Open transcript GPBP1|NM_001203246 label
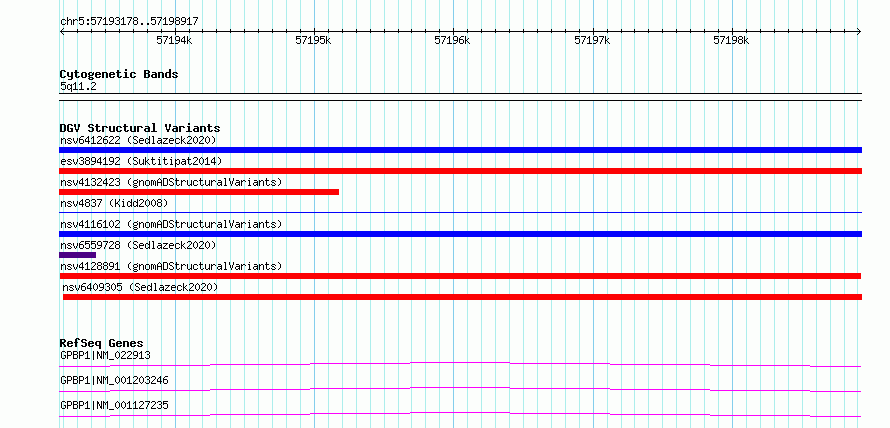The width and height of the screenshot is (890, 428). click(114, 380)
